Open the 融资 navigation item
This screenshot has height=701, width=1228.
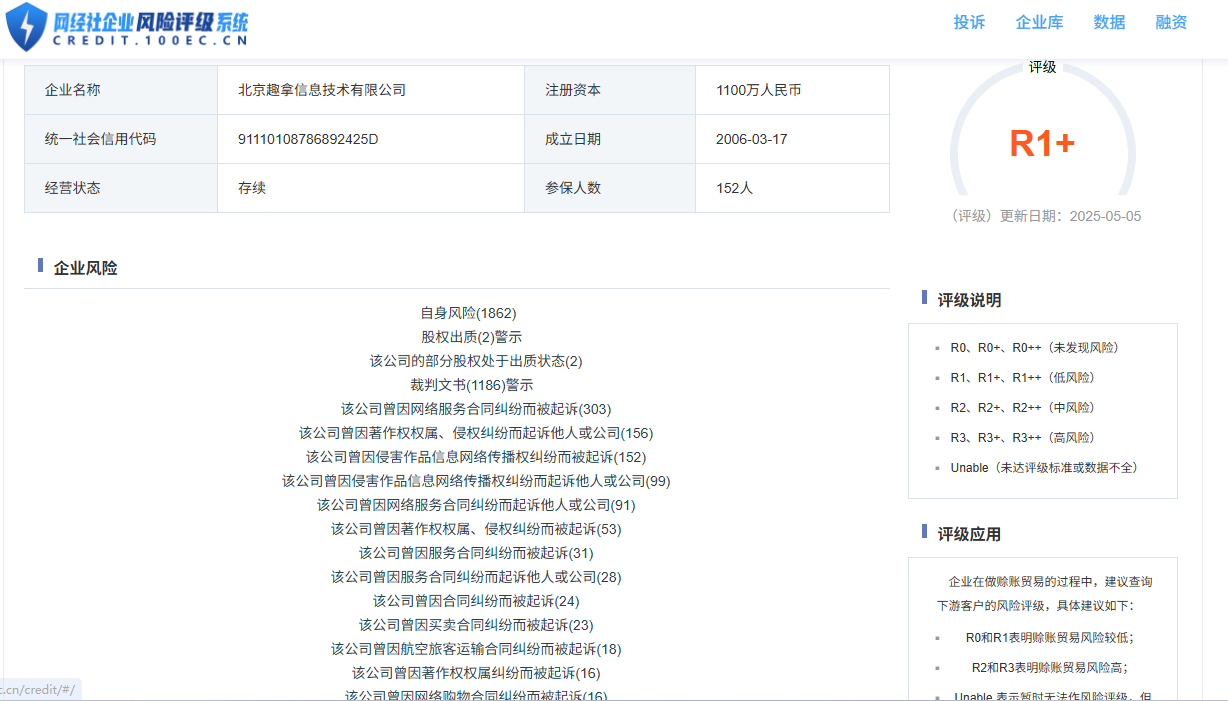click(x=1171, y=22)
